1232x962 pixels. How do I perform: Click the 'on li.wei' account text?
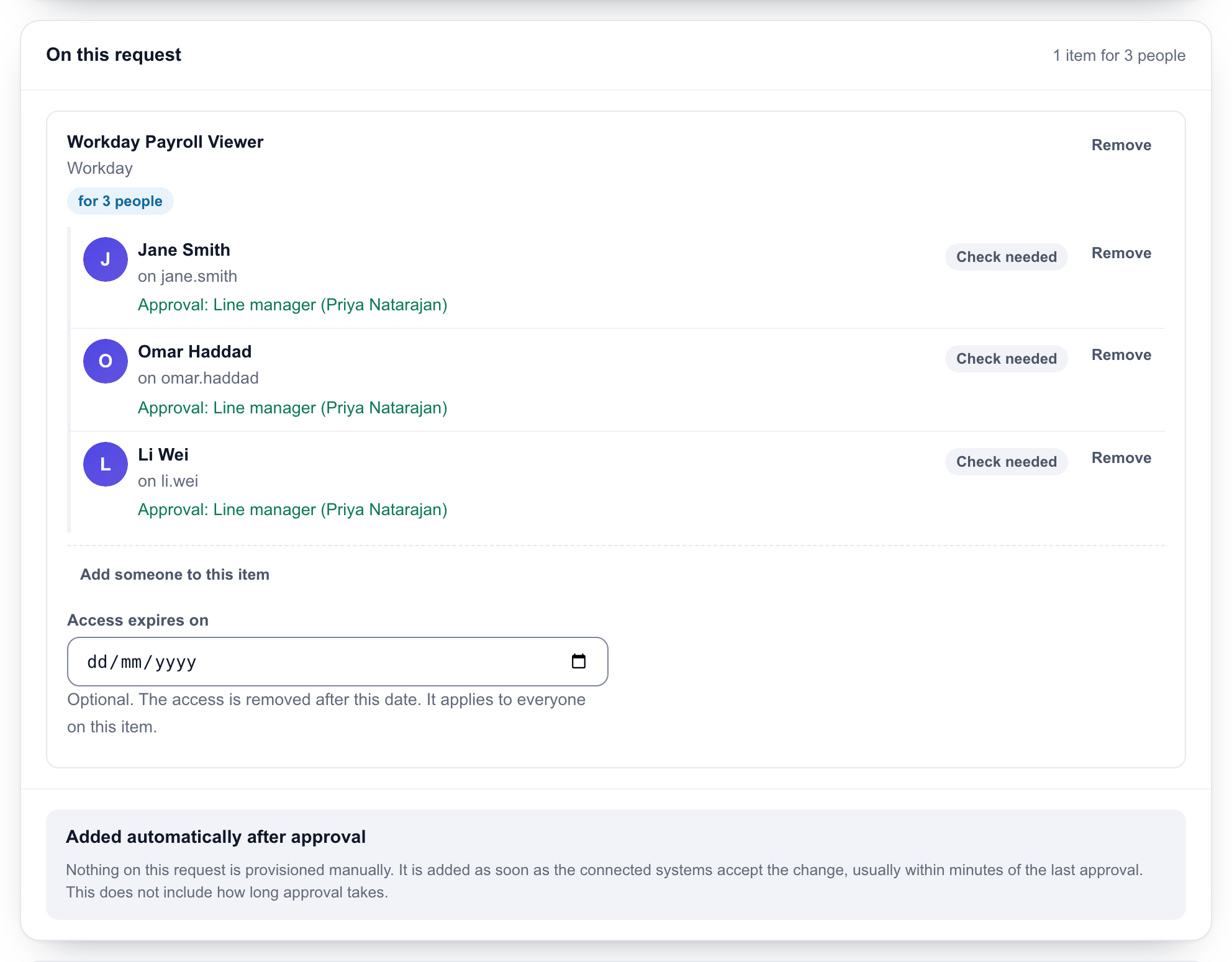(x=168, y=481)
